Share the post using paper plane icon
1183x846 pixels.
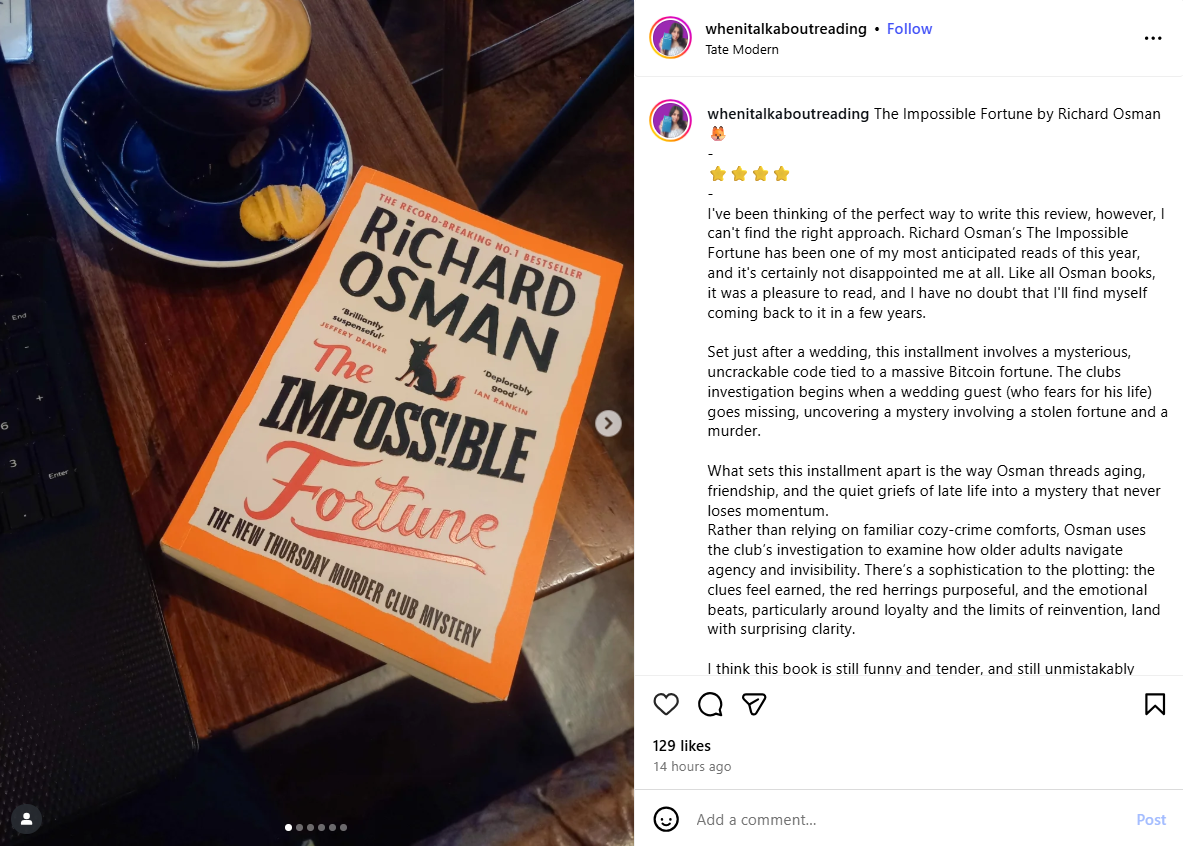[x=754, y=704]
